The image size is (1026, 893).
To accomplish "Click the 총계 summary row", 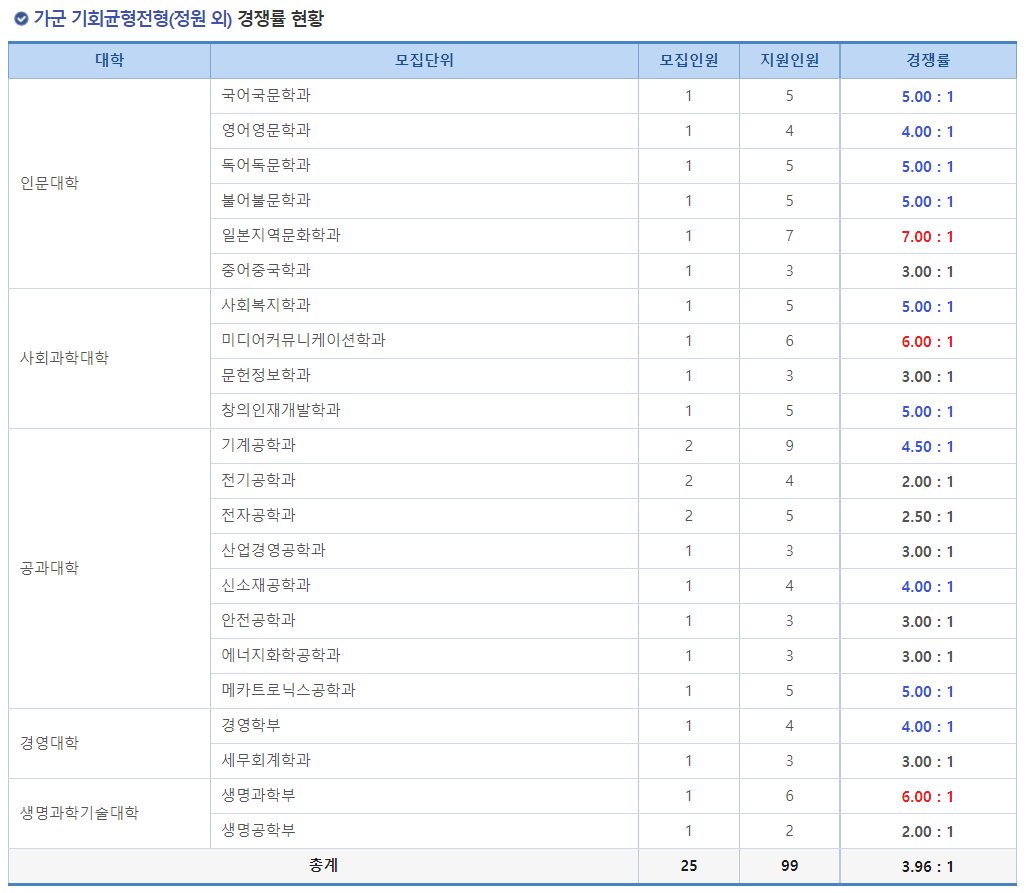I will (322, 866).
